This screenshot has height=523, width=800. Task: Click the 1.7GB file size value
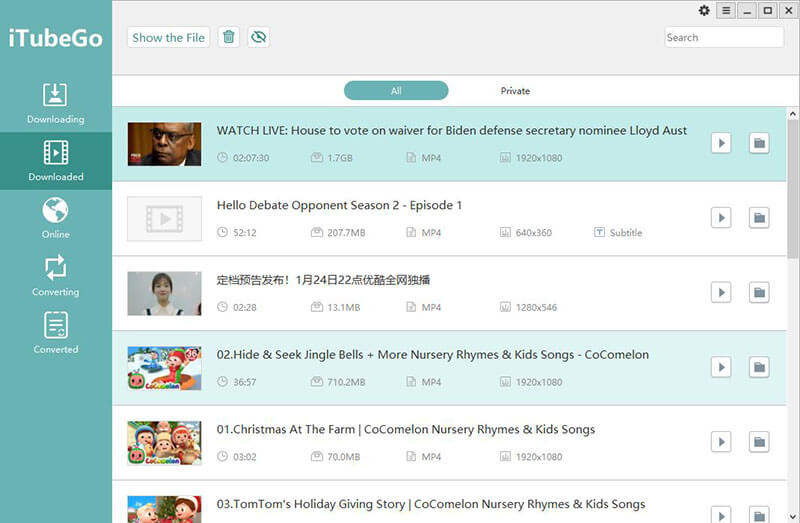(x=340, y=158)
